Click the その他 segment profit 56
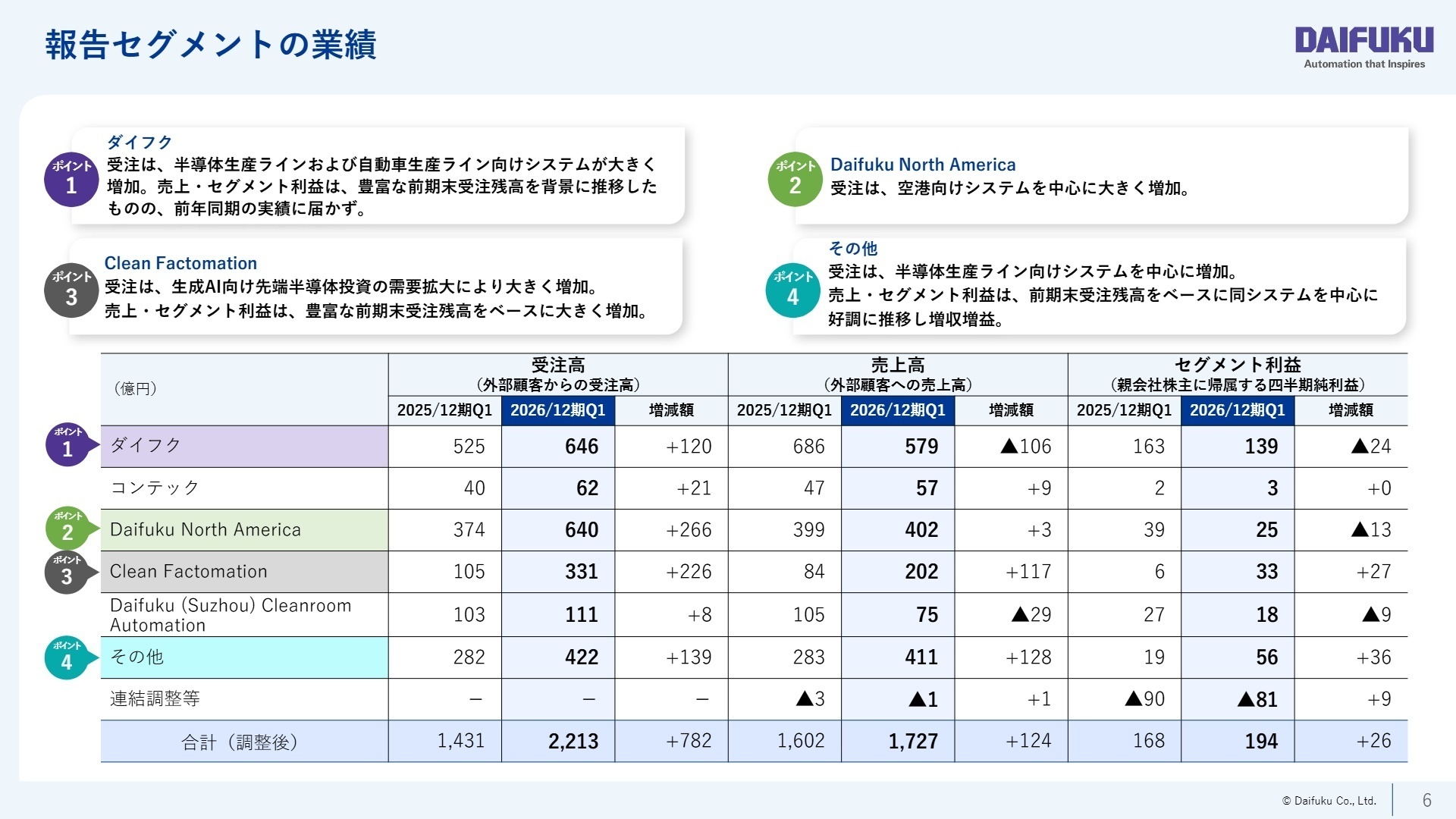1456x819 pixels. (1267, 657)
